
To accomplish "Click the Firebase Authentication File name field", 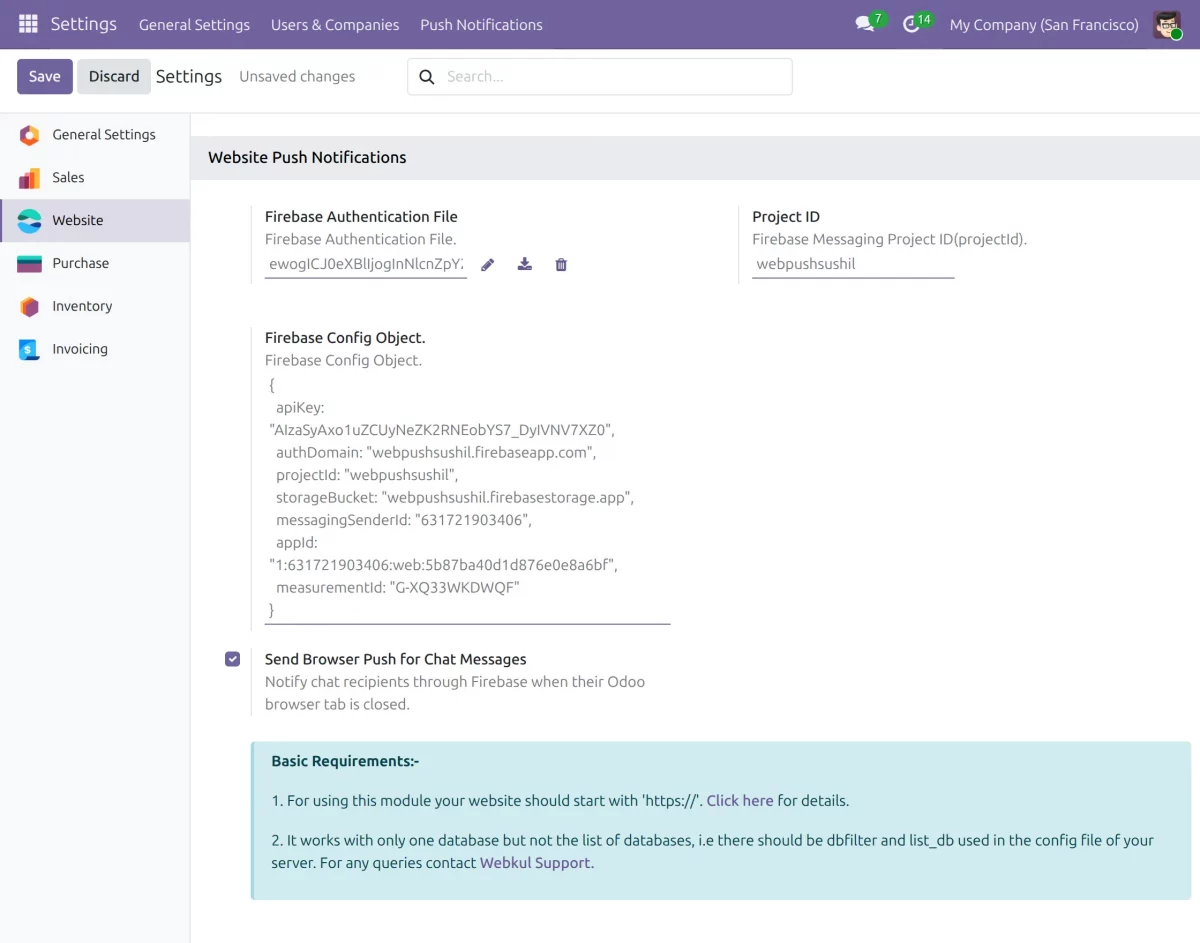I will click(x=366, y=265).
